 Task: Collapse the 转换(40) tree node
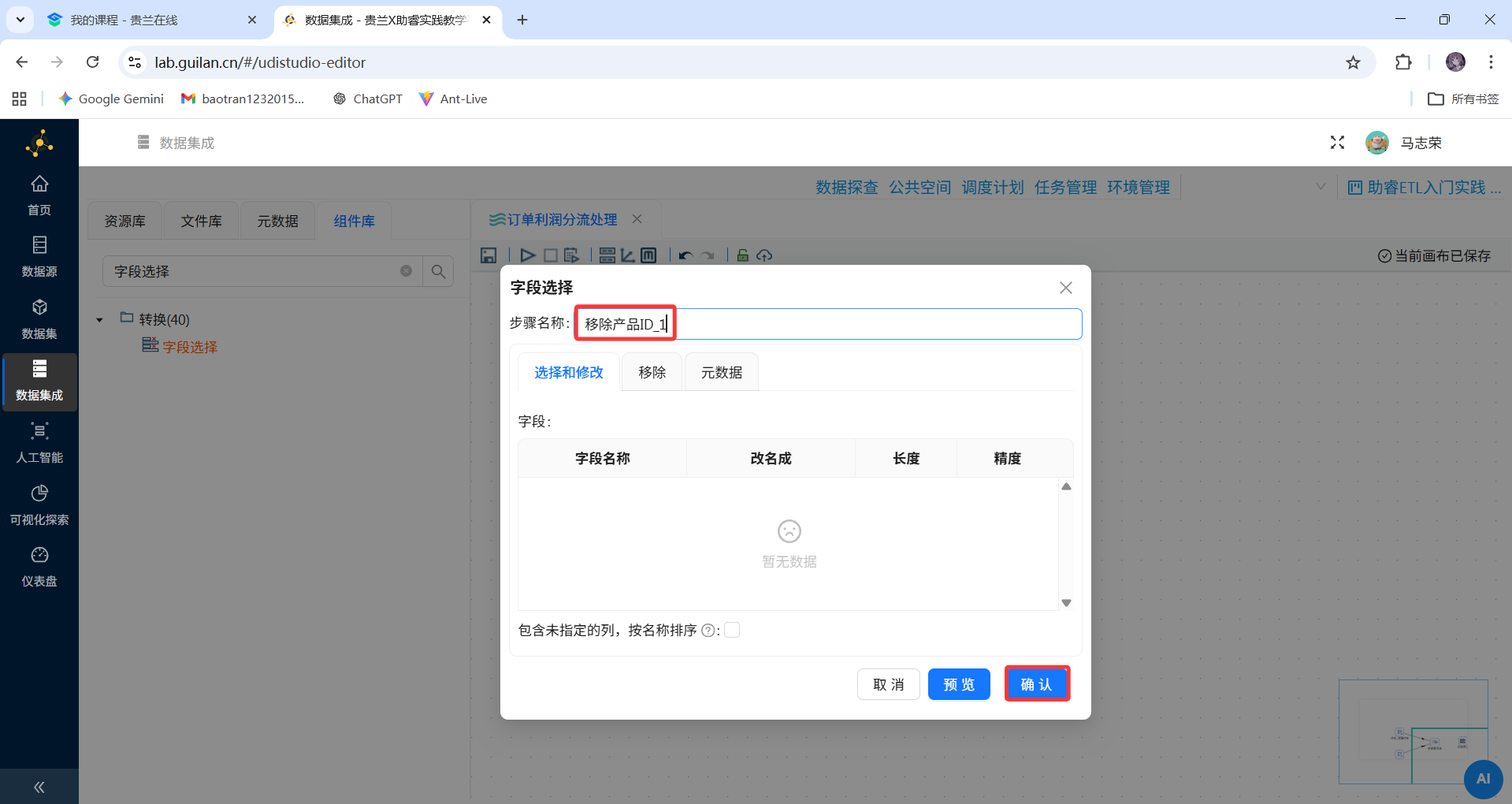click(x=99, y=319)
